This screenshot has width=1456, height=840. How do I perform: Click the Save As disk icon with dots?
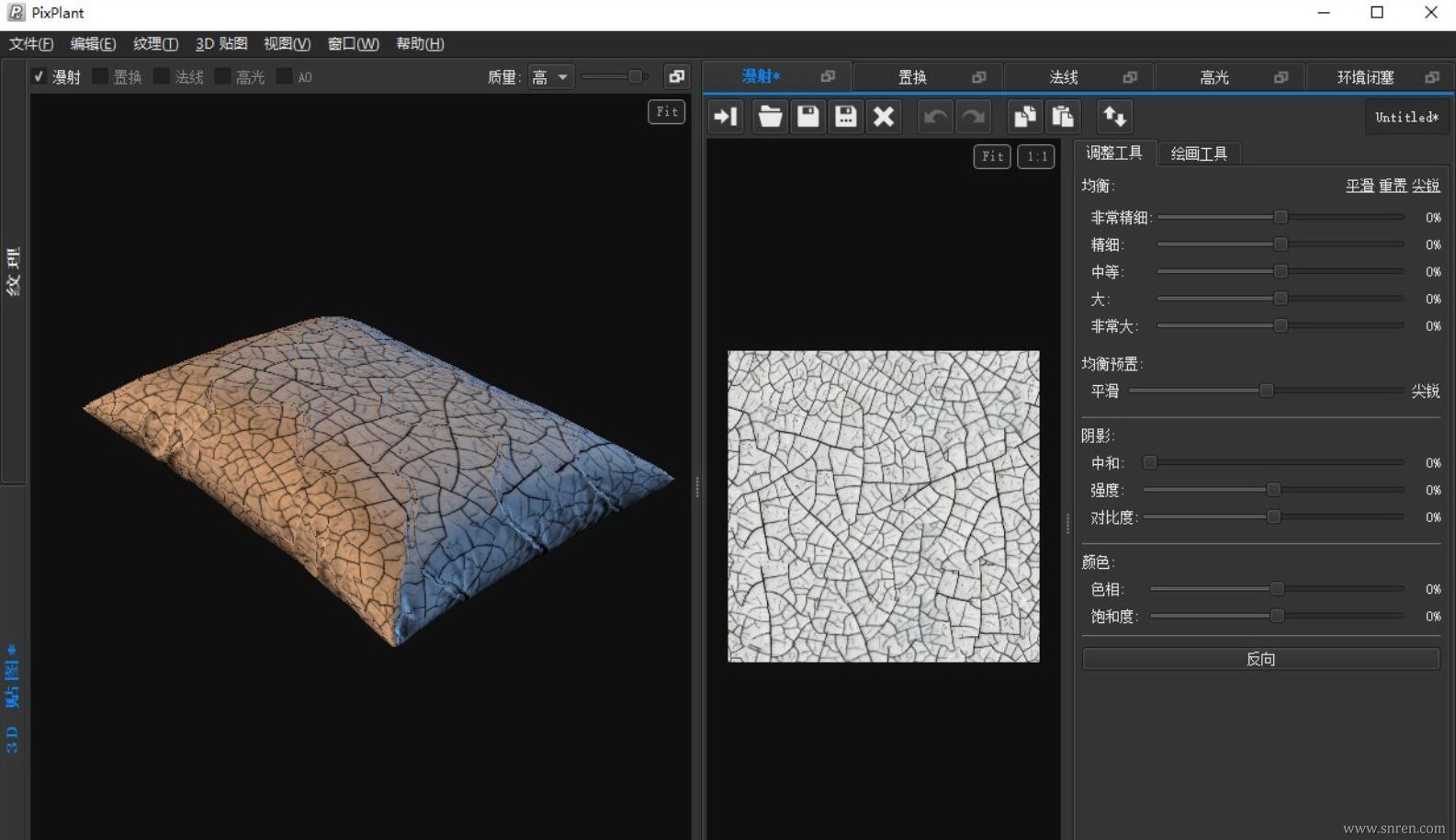pos(845,117)
